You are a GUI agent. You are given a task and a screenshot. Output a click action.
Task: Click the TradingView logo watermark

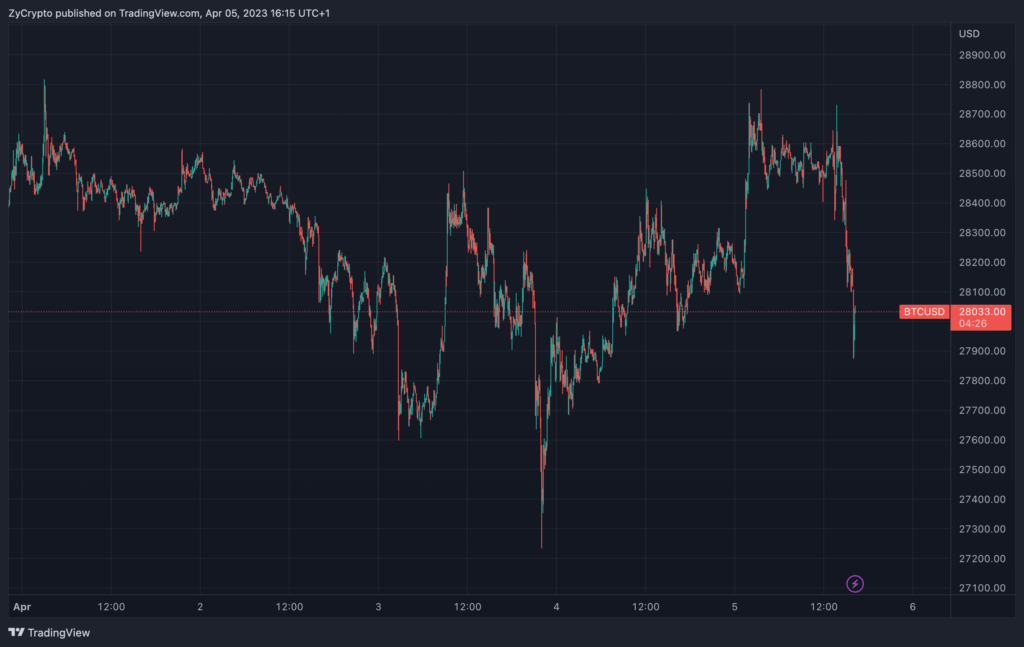point(17,632)
